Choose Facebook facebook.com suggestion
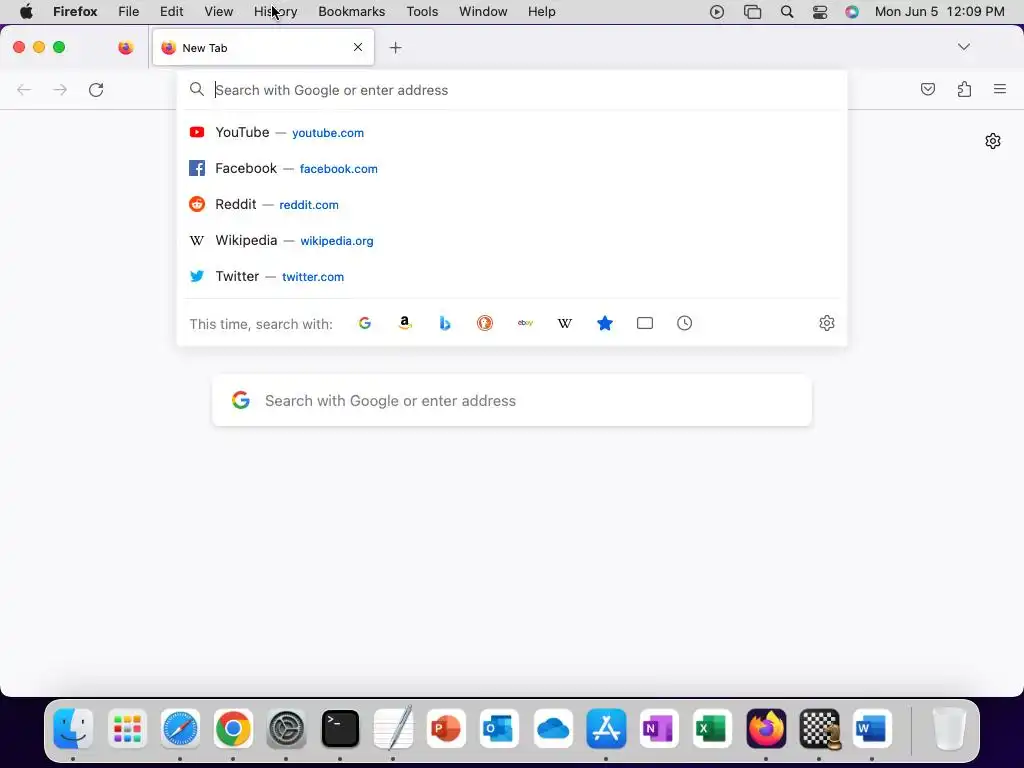The width and height of the screenshot is (1024, 768). (512, 168)
